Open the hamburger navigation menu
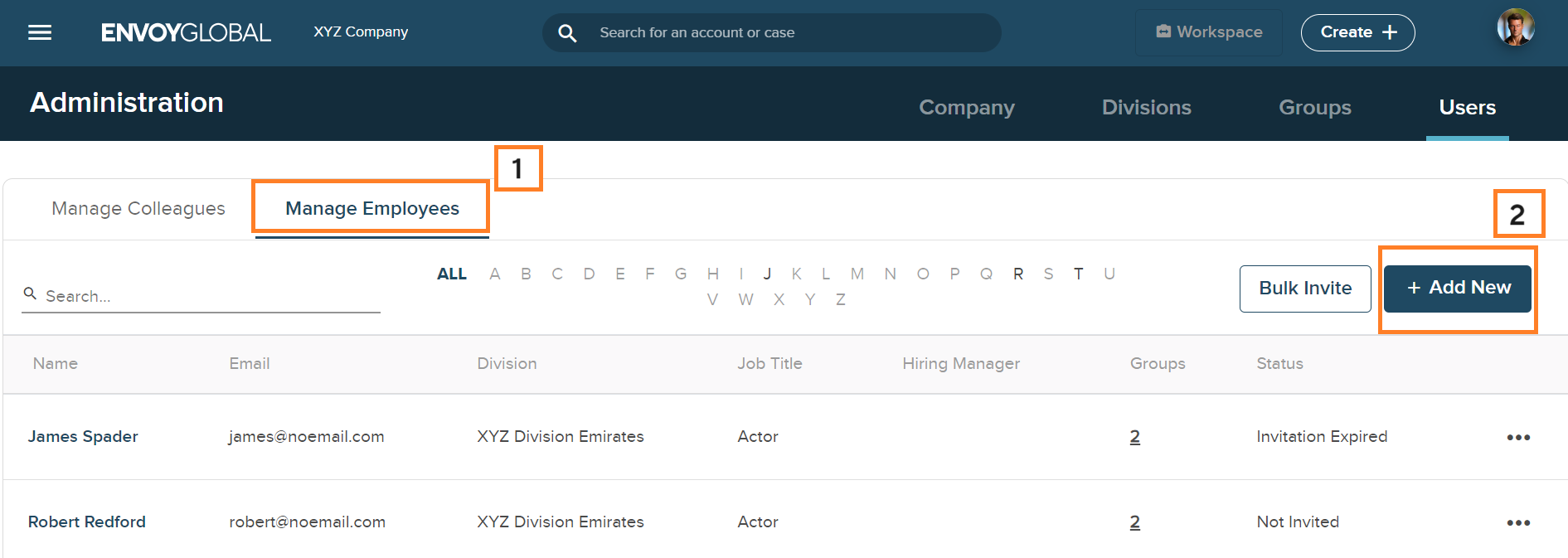 point(40,32)
